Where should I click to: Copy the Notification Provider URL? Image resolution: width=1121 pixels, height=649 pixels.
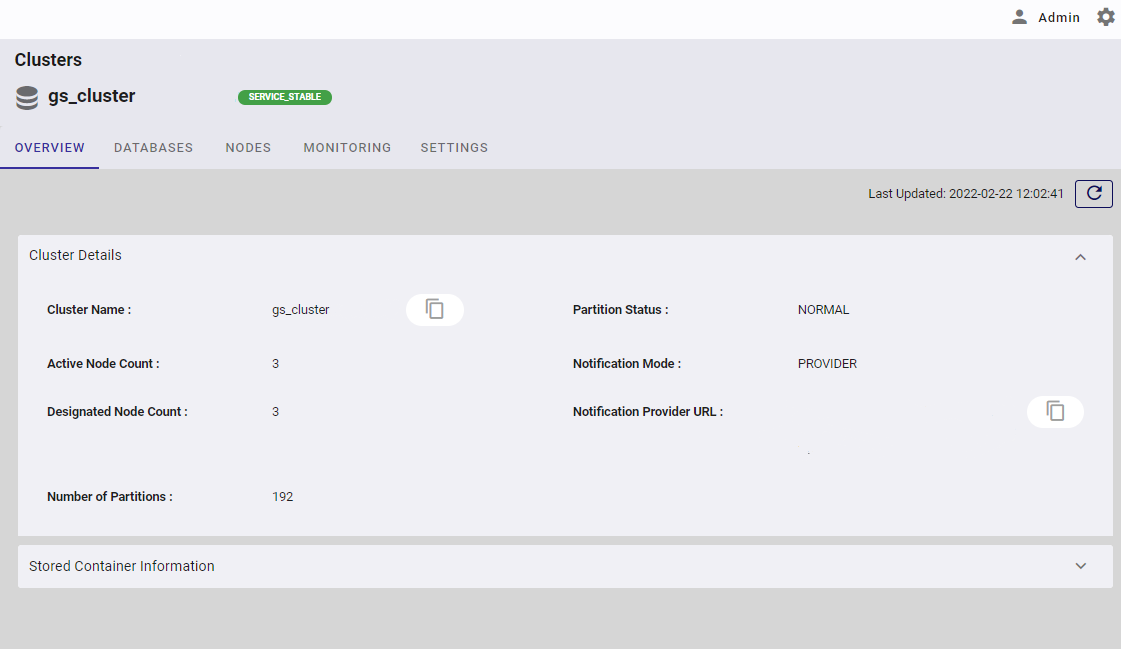[x=1055, y=411]
